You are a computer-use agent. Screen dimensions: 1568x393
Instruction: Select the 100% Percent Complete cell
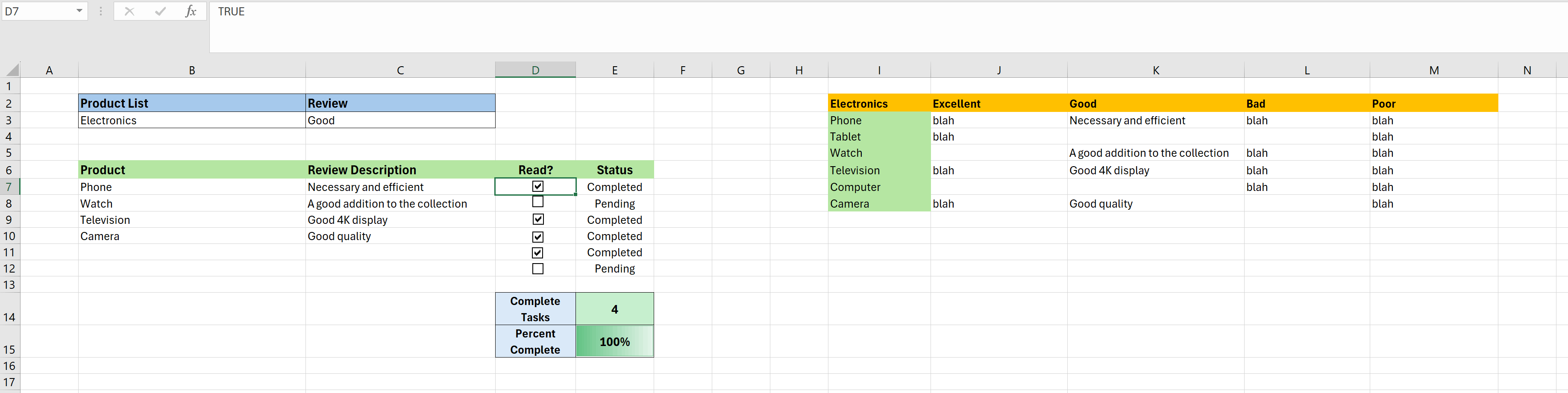[614, 341]
